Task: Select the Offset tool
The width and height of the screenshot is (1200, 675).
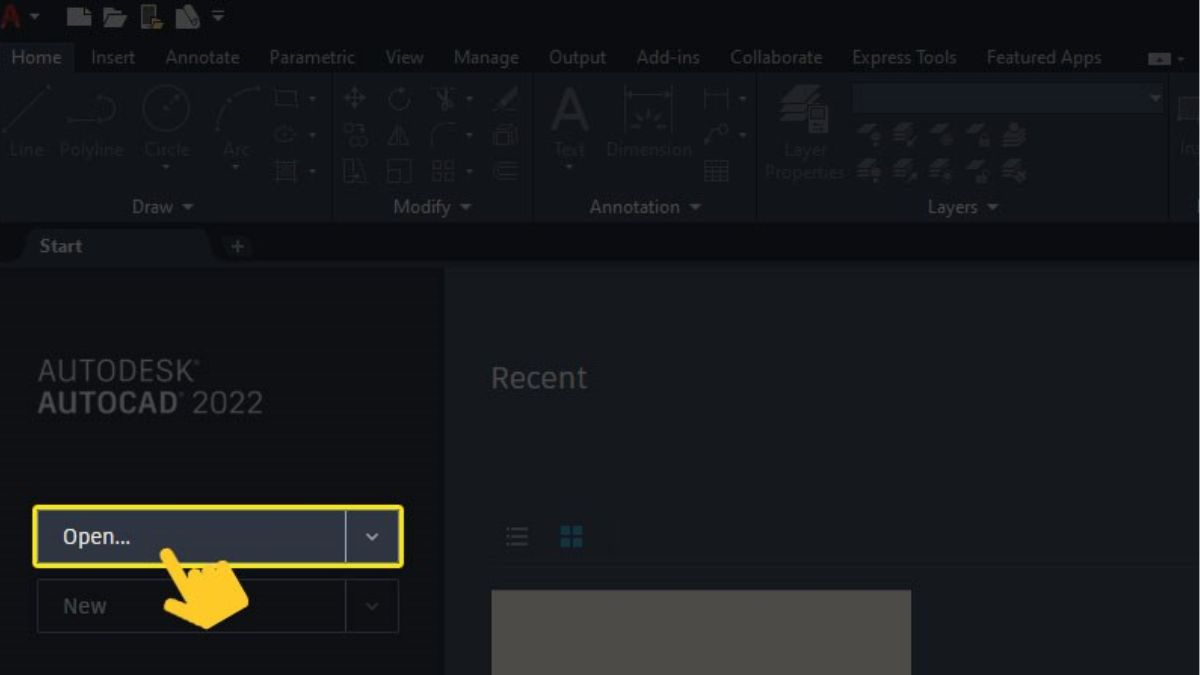Action: pyautogui.click(x=506, y=171)
